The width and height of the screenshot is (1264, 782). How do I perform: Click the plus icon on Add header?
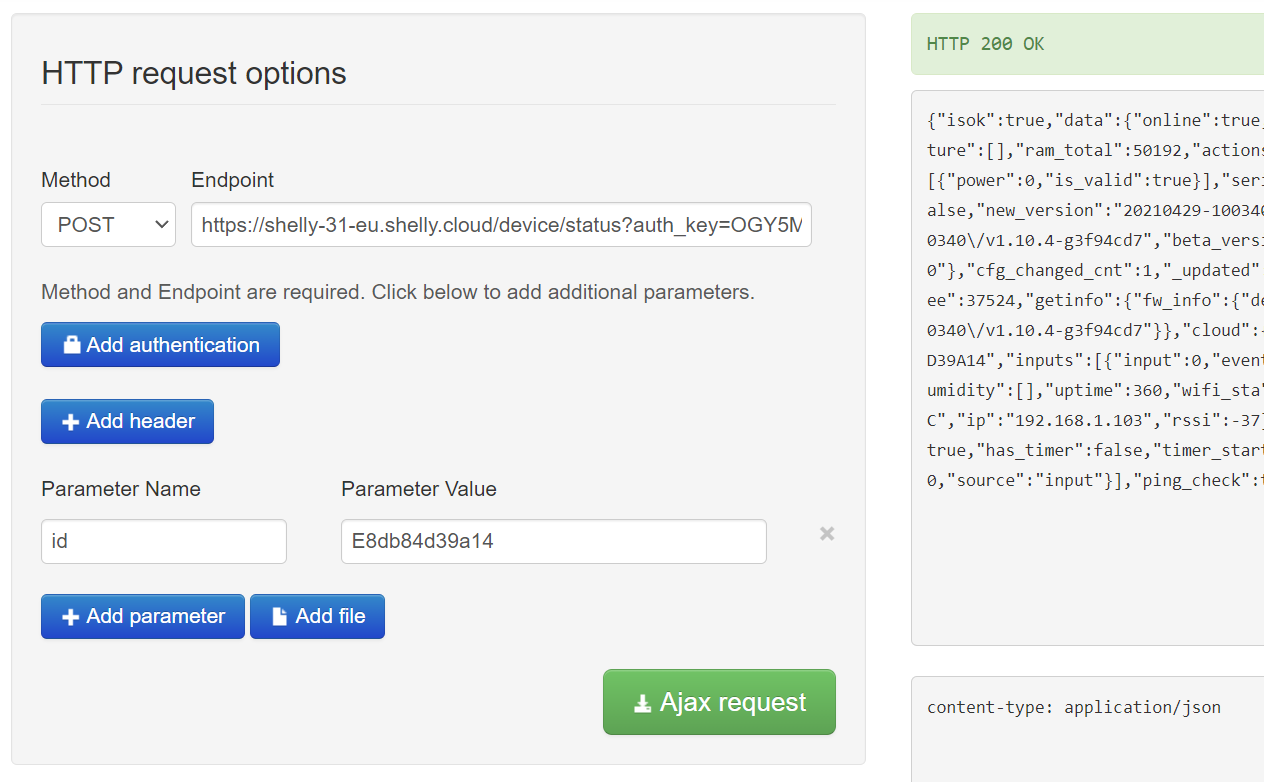coord(71,422)
